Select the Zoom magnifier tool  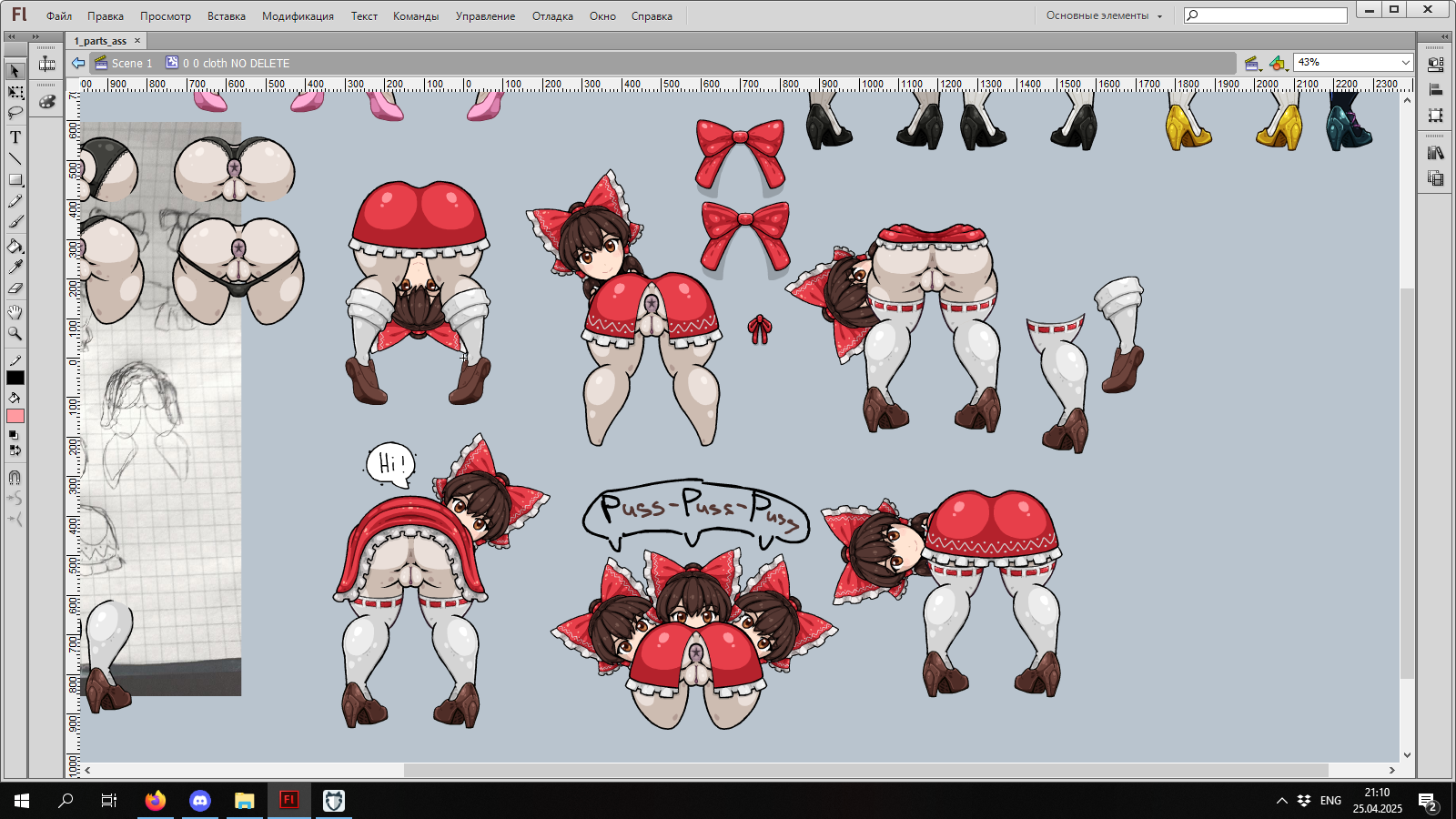pyautogui.click(x=15, y=334)
